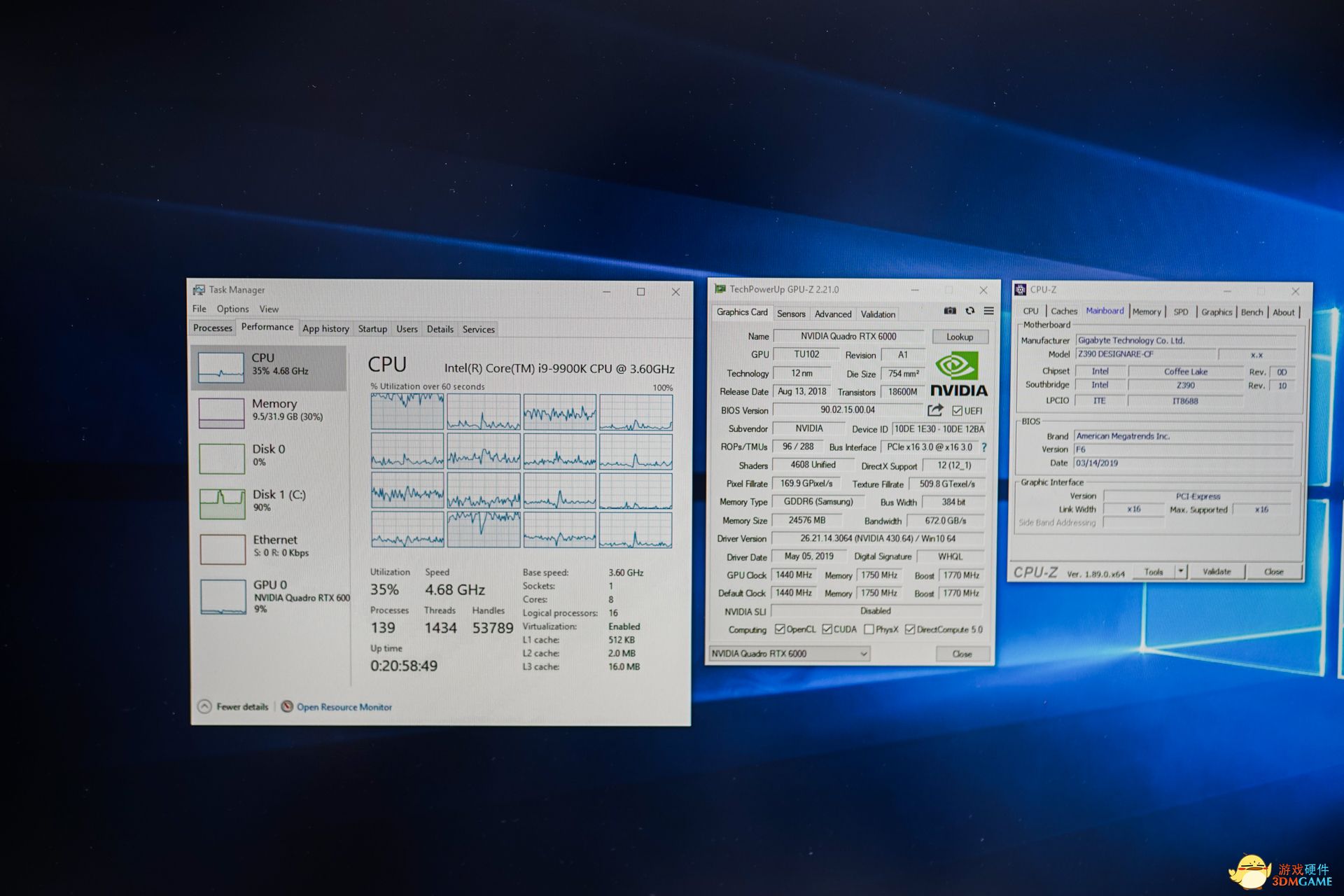The height and width of the screenshot is (896, 1344).
Task: Click the Close button in CPU-Z
Action: (x=1274, y=571)
